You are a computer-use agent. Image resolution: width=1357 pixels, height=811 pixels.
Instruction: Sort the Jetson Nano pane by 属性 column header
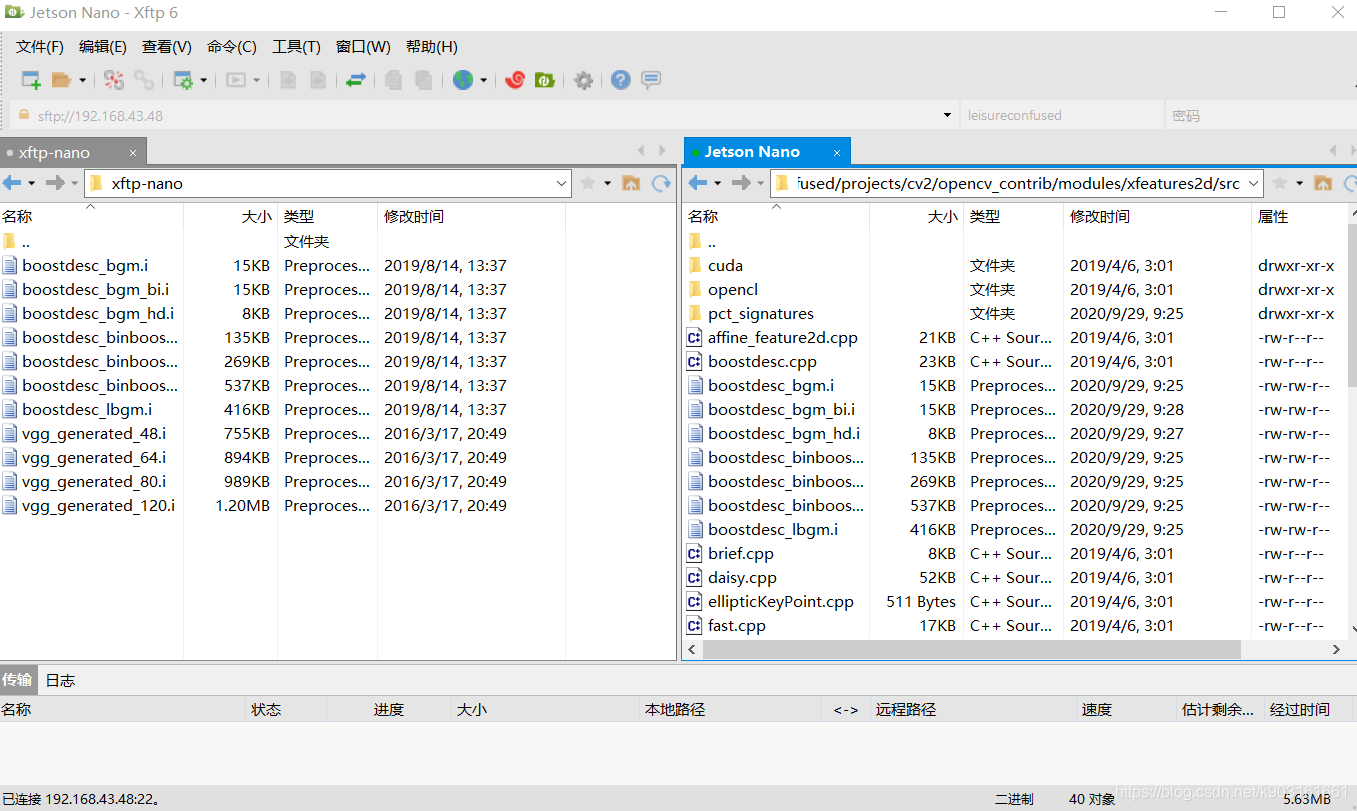point(1300,216)
